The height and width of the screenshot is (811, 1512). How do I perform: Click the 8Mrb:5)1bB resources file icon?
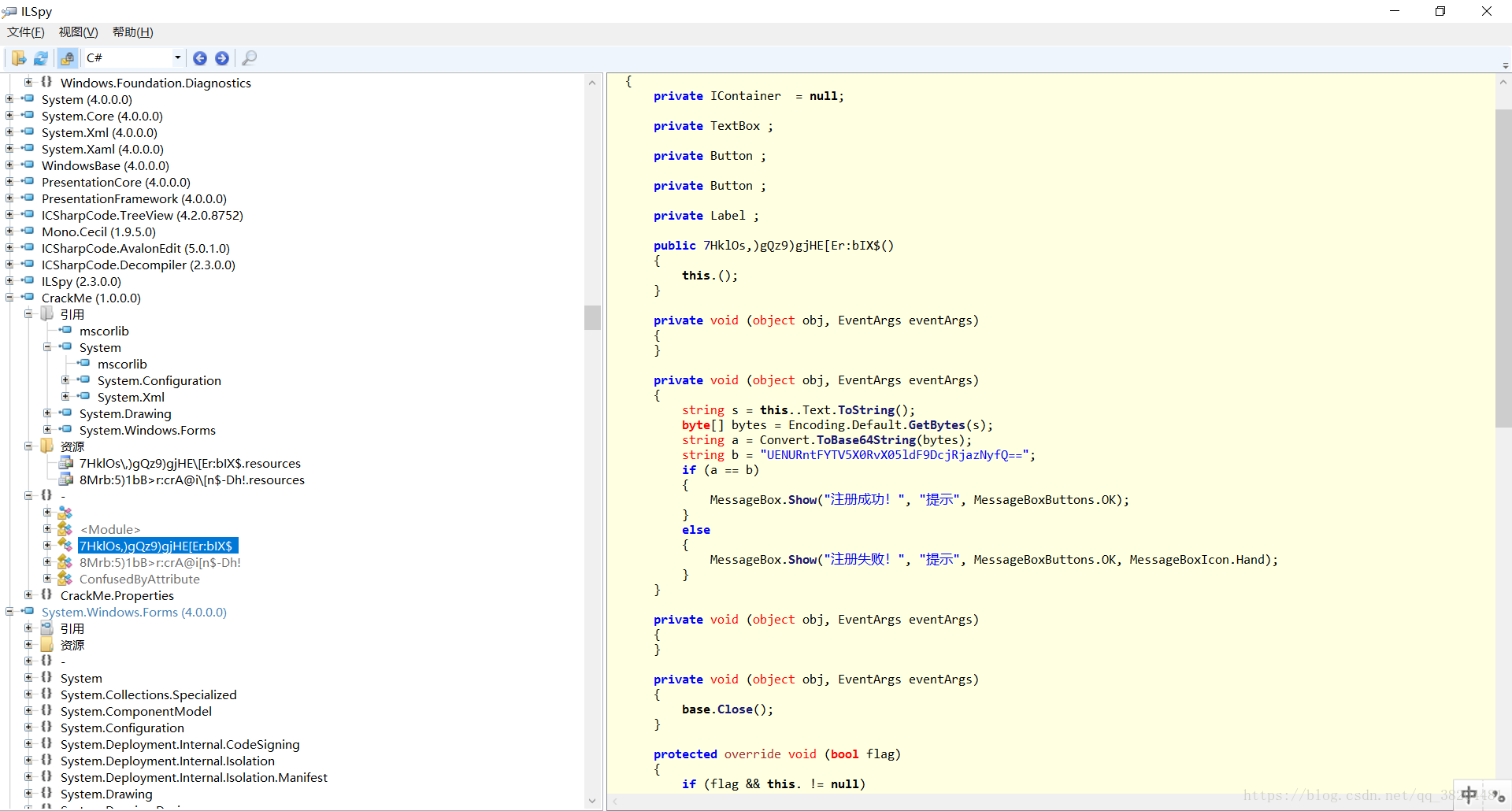(x=66, y=480)
